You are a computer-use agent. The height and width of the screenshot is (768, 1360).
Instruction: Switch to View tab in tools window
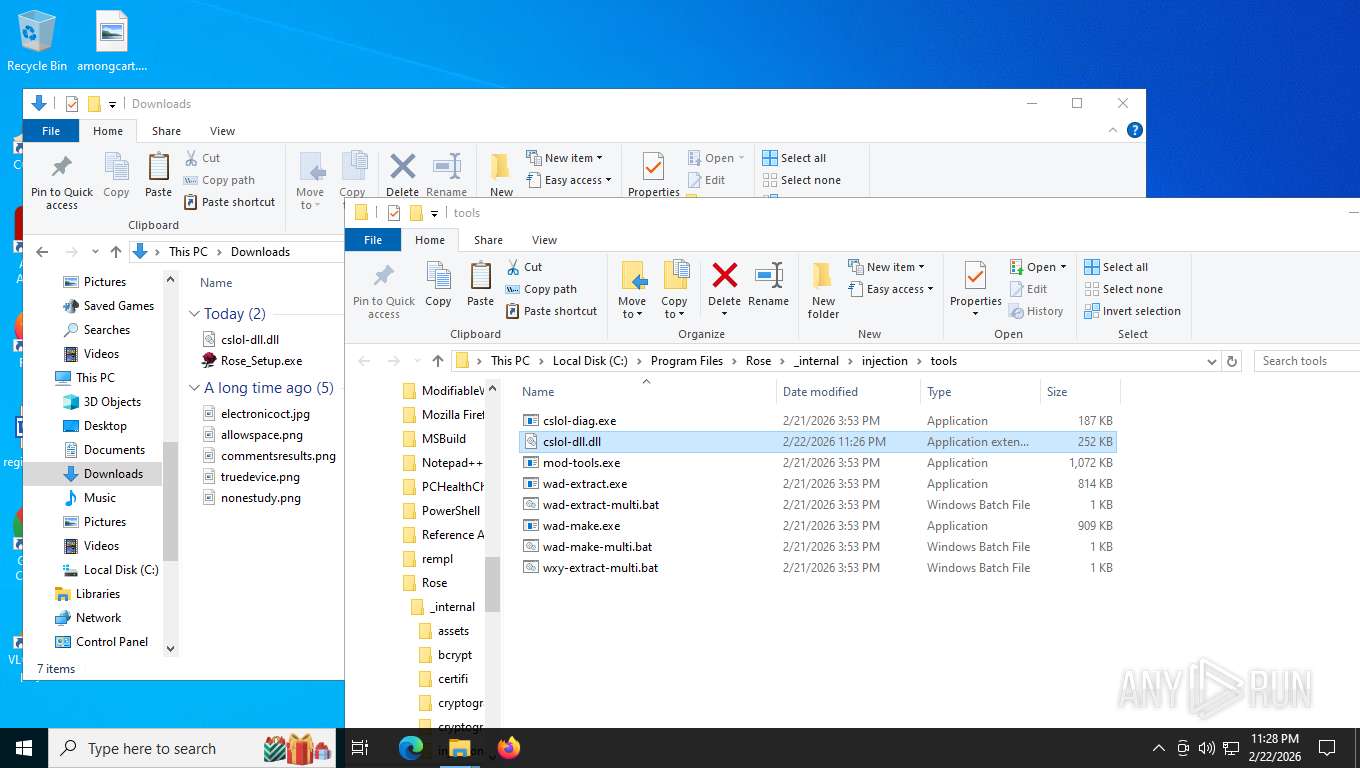click(544, 240)
